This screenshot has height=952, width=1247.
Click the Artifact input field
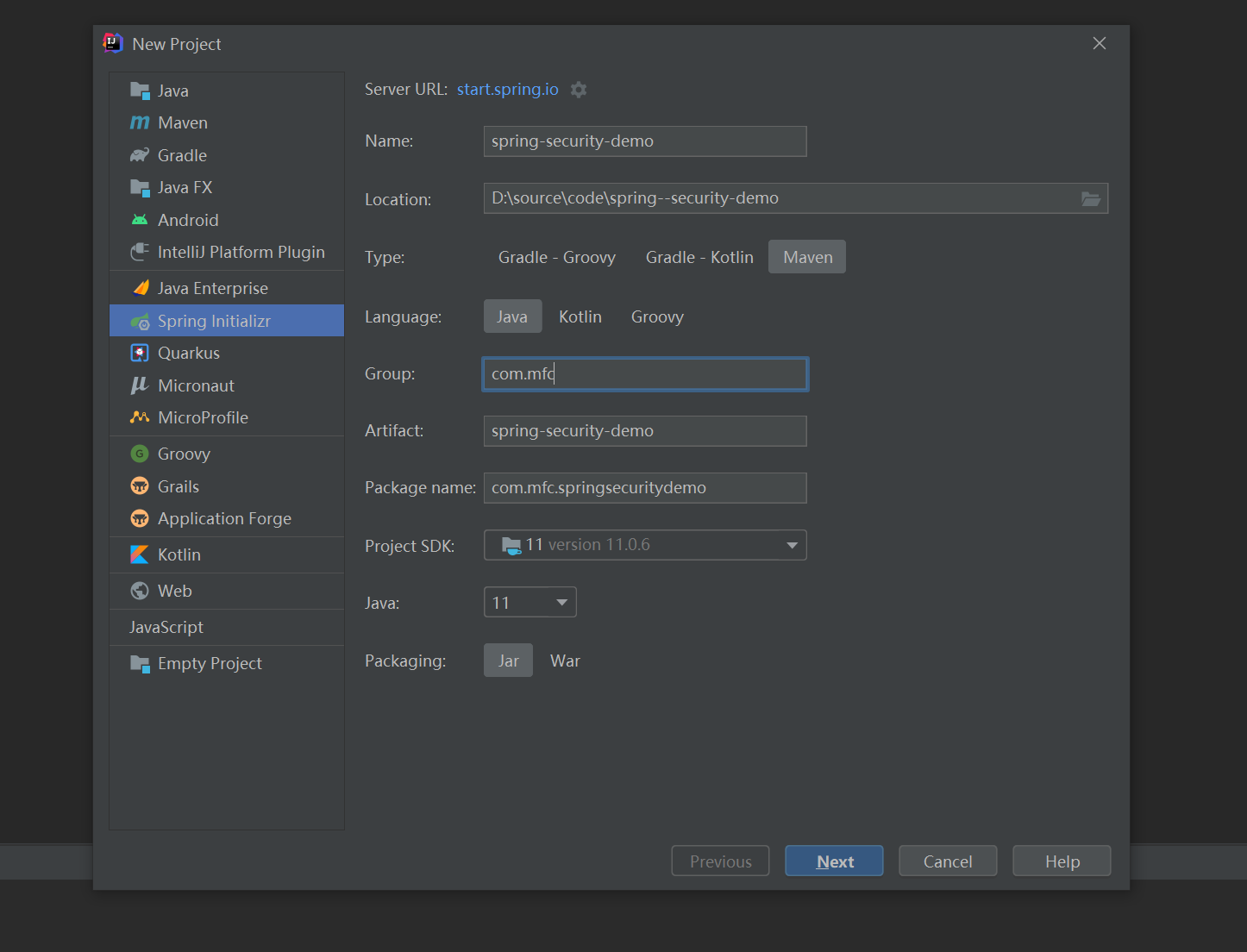click(645, 431)
